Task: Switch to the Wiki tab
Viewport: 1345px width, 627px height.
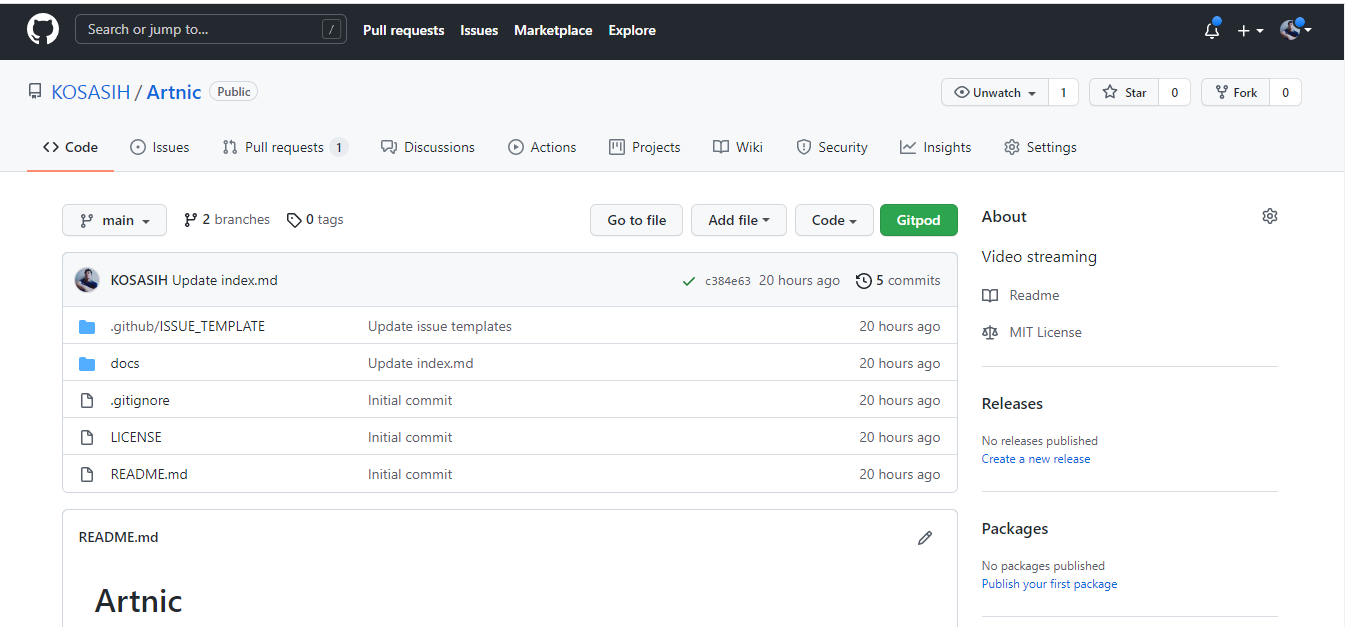Action: tap(738, 147)
